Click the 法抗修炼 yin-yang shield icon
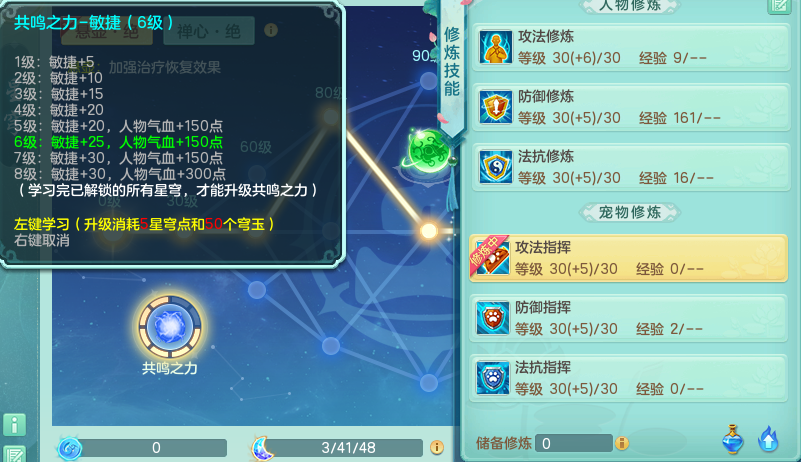 [496, 167]
